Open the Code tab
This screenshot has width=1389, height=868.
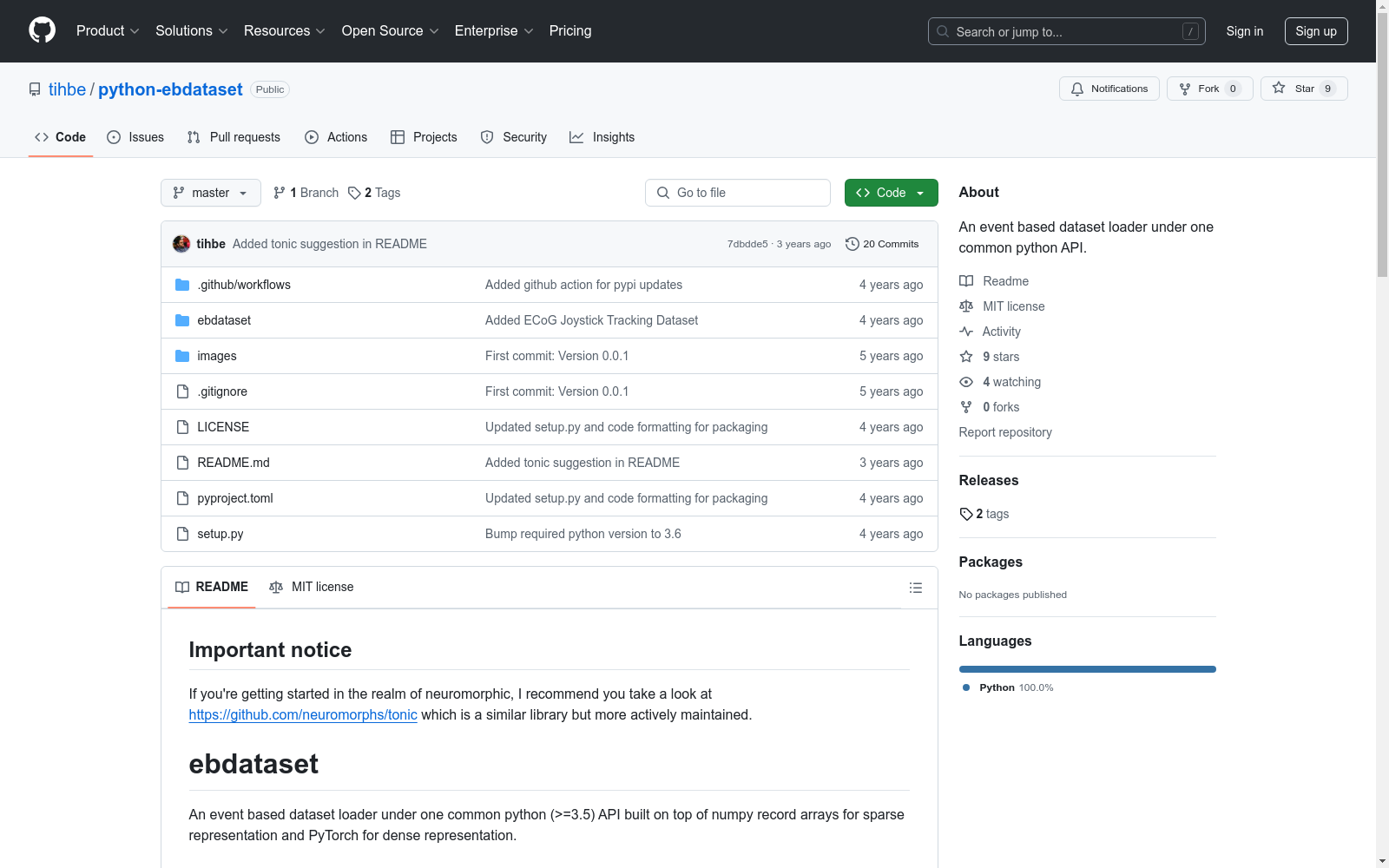(x=61, y=137)
